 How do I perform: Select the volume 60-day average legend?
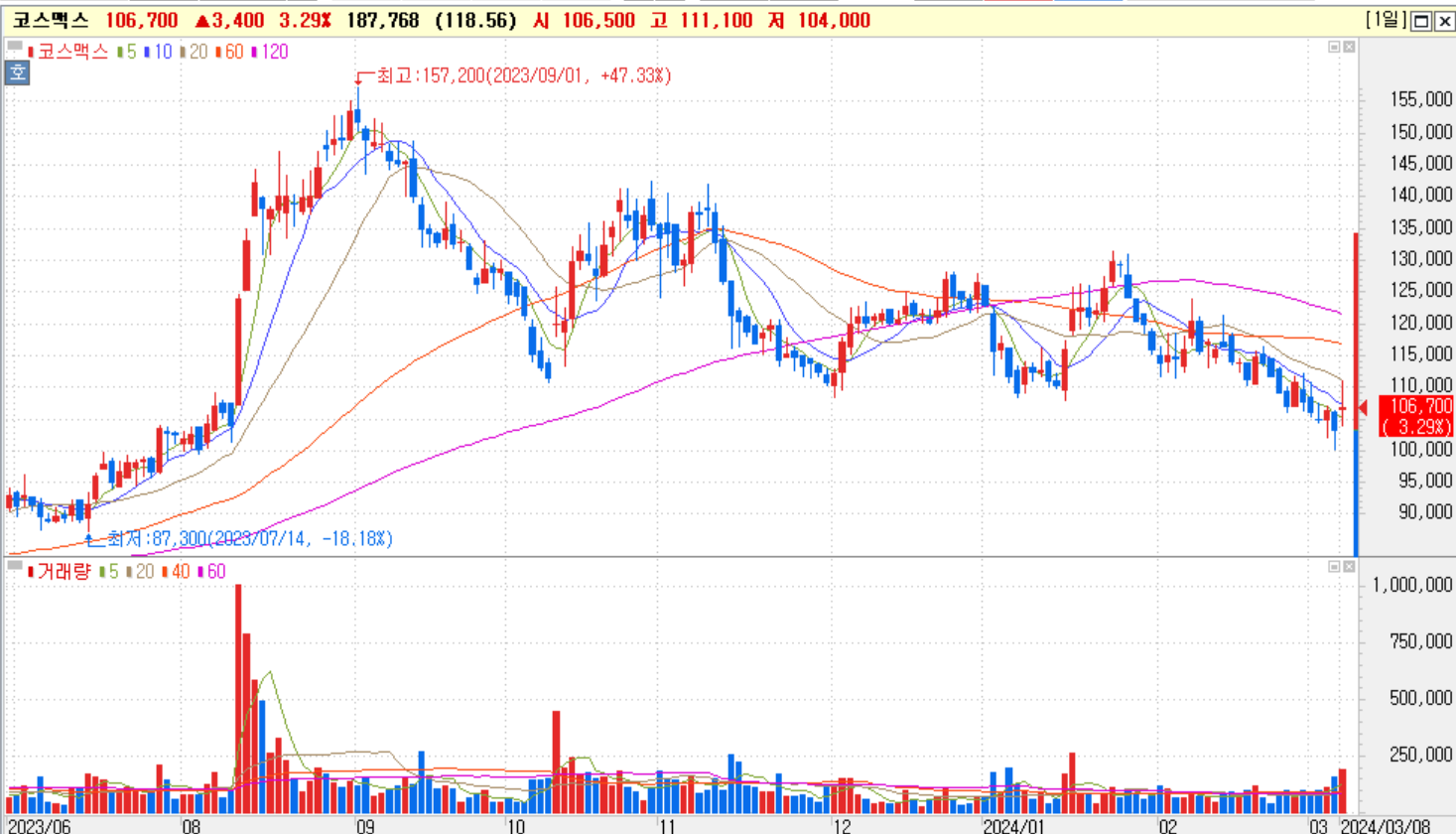pos(211,571)
